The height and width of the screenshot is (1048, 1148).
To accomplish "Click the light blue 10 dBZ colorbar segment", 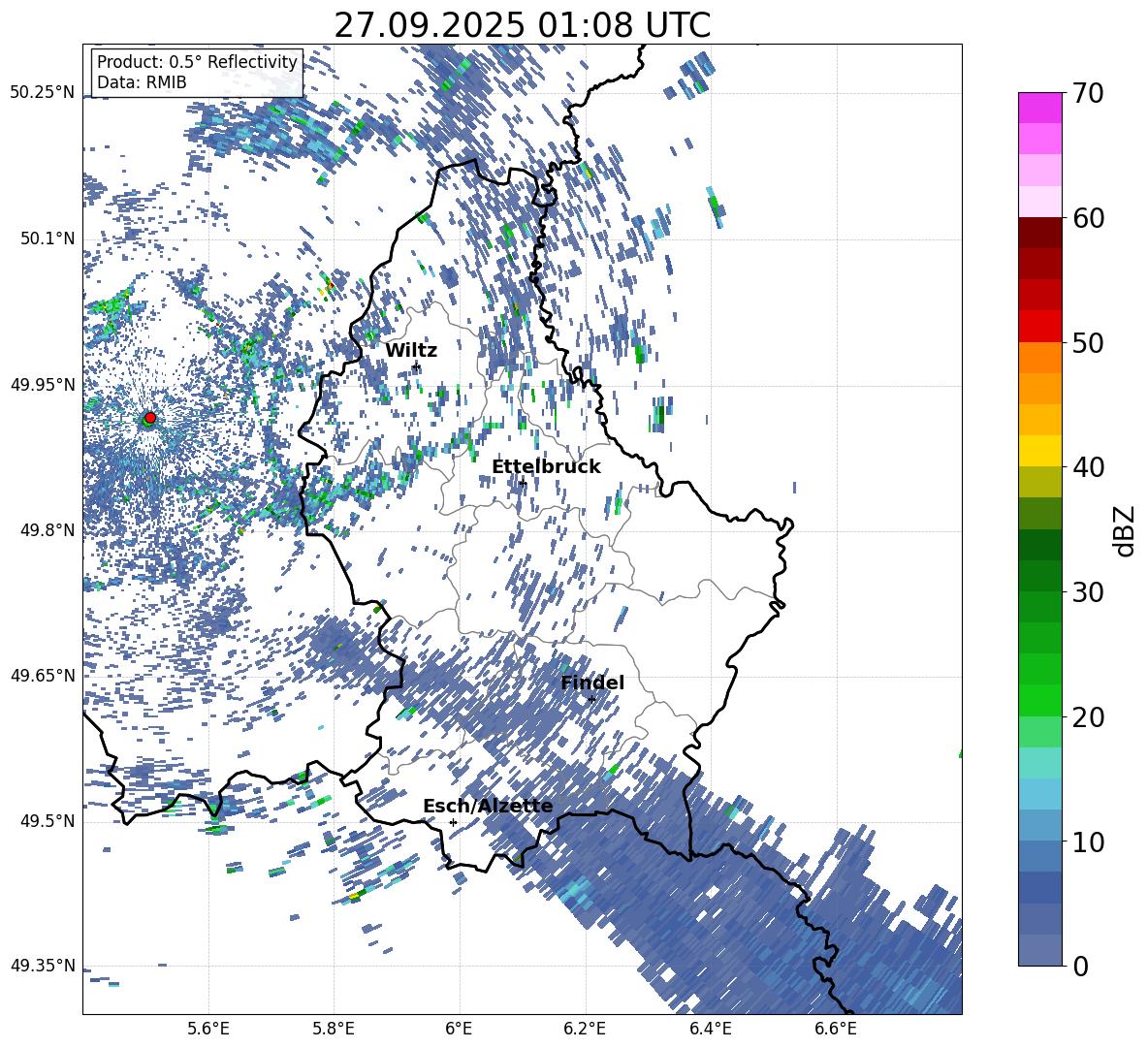I will (x=1039, y=826).
